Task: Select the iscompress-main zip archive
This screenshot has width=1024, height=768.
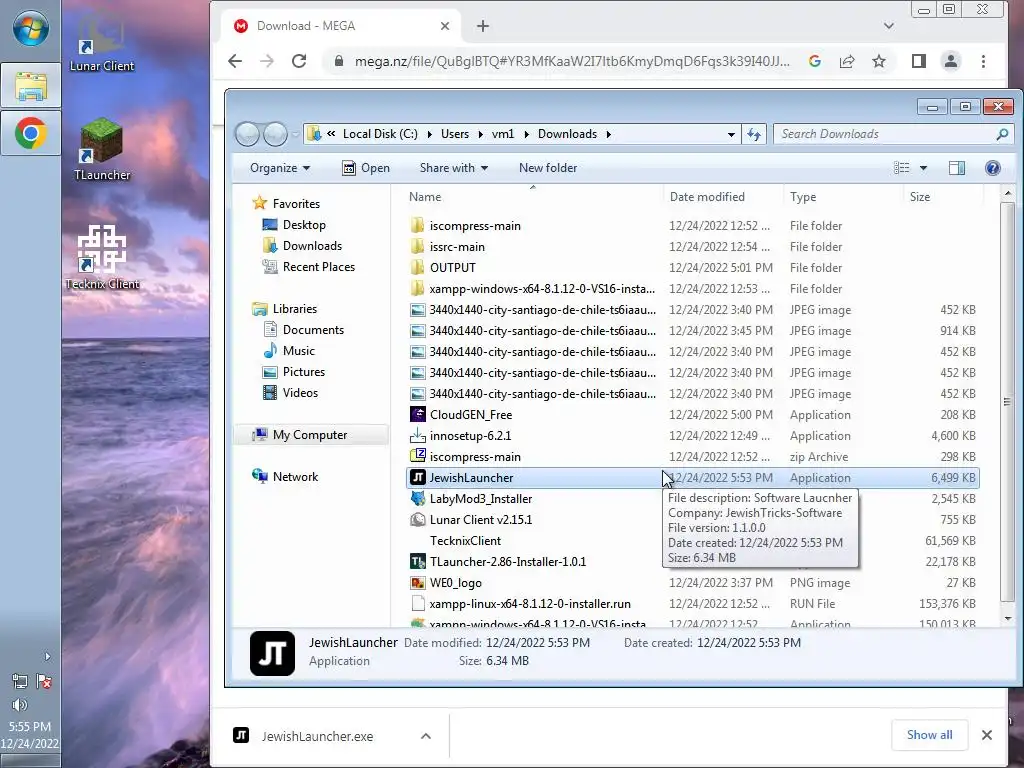Action: click(692, 456)
